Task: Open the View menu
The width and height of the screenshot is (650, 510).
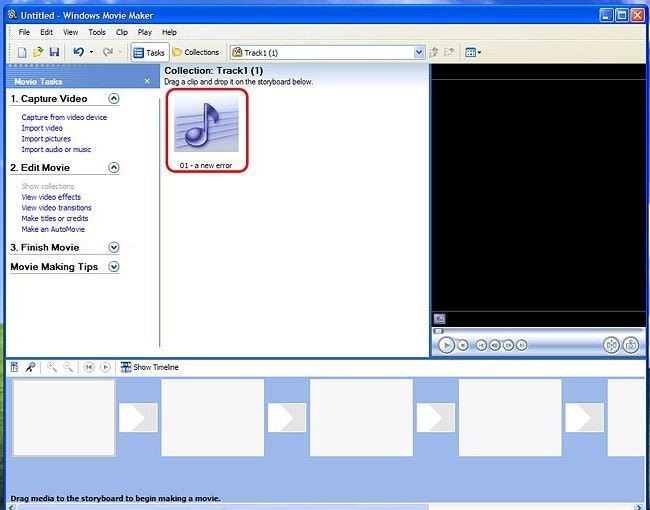Action: [70, 32]
